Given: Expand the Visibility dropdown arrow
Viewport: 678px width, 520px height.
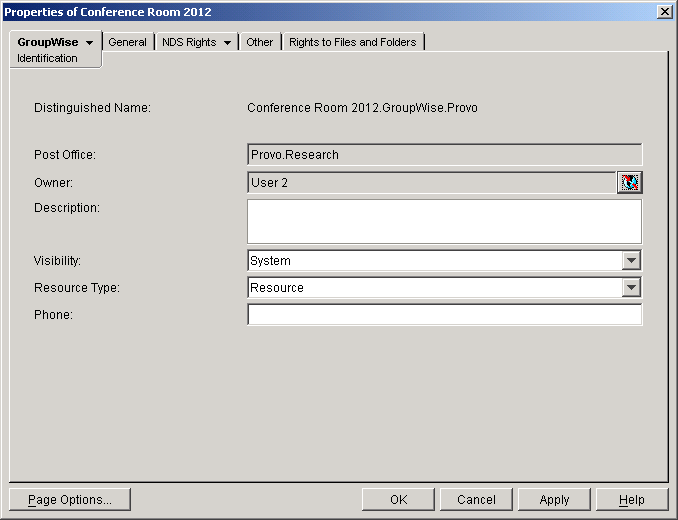Looking at the screenshot, I should point(631,261).
